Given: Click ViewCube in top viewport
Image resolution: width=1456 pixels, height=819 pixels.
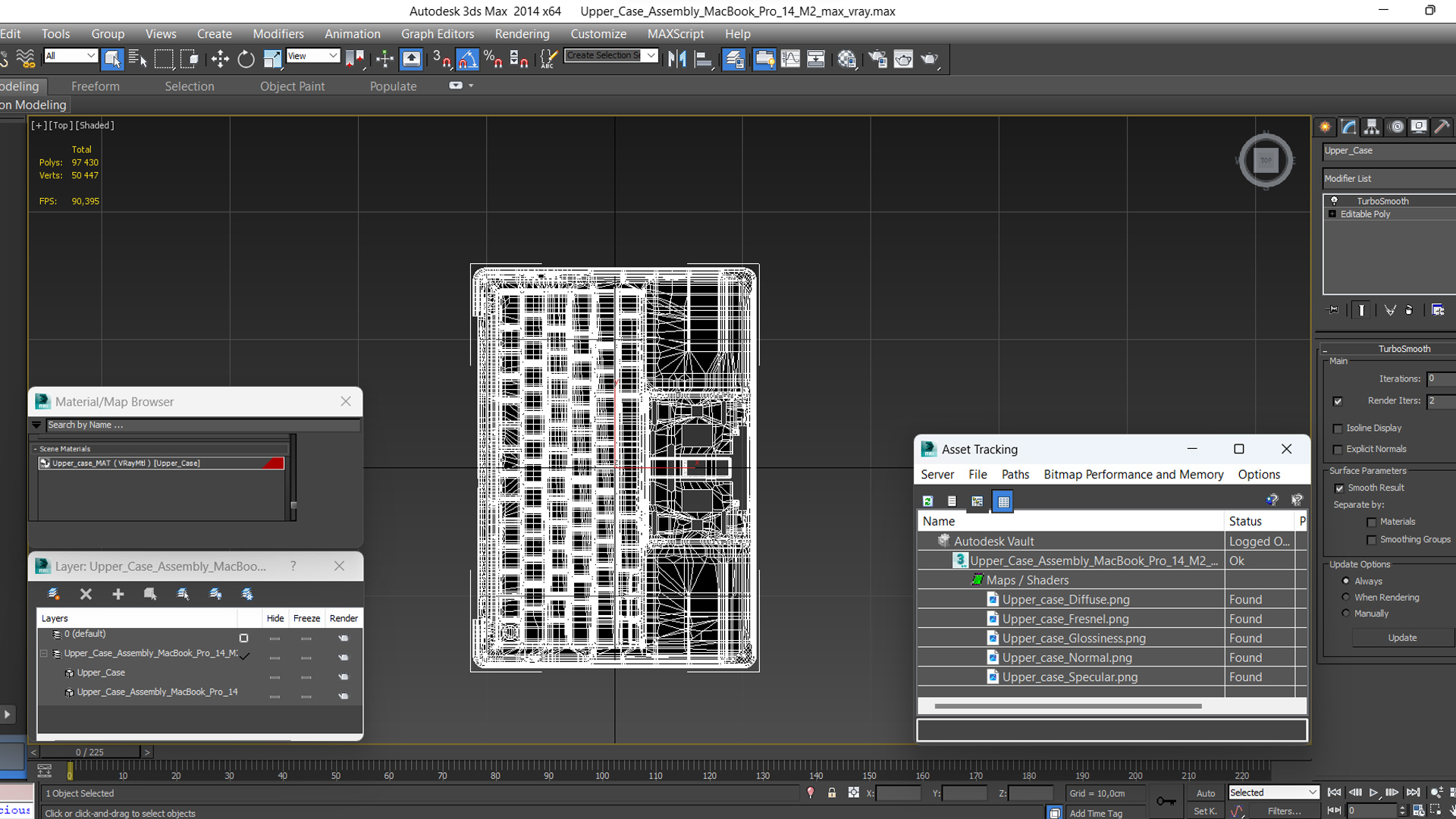Looking at the screenshot, I should (1266, 160).
